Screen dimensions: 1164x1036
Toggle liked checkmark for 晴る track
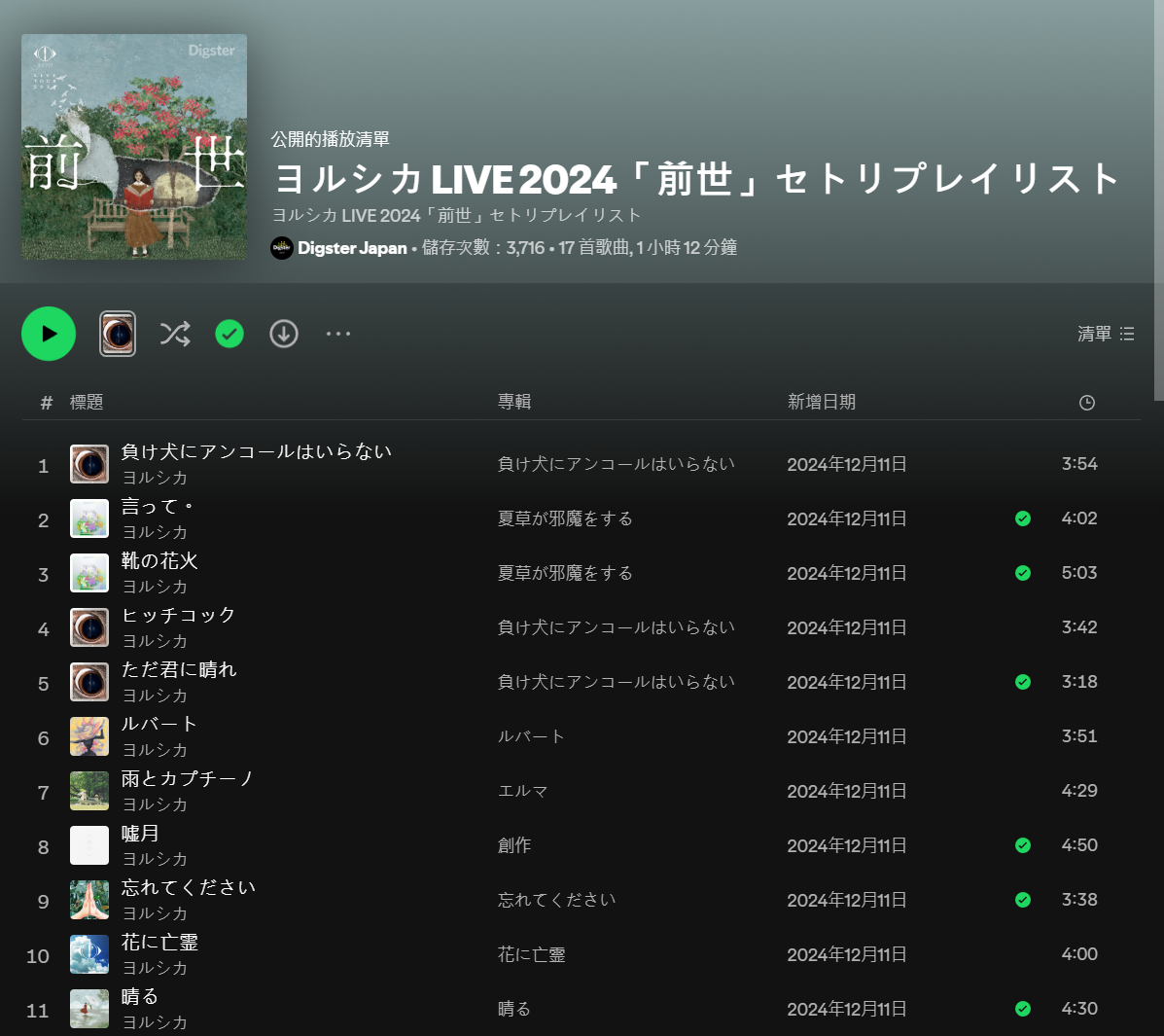pyautogui.click(x=1023, y=1009)
